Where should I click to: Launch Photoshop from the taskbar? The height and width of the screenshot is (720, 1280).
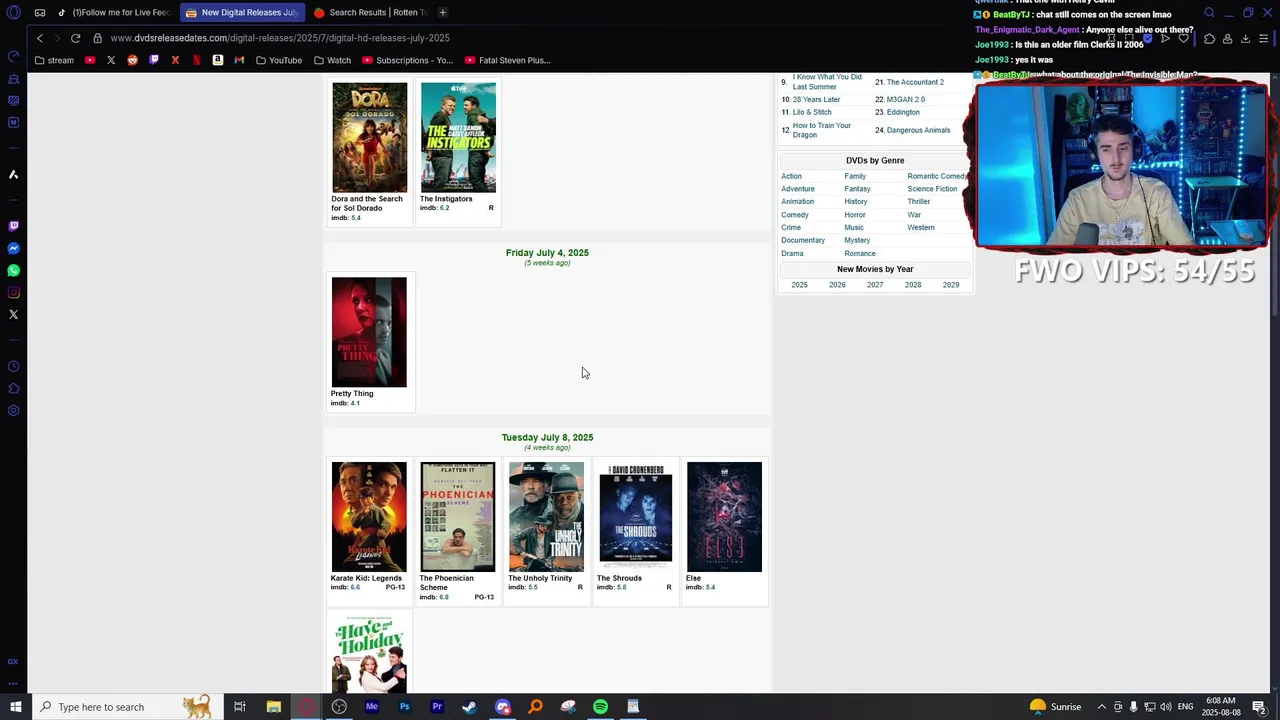[404, 707]
